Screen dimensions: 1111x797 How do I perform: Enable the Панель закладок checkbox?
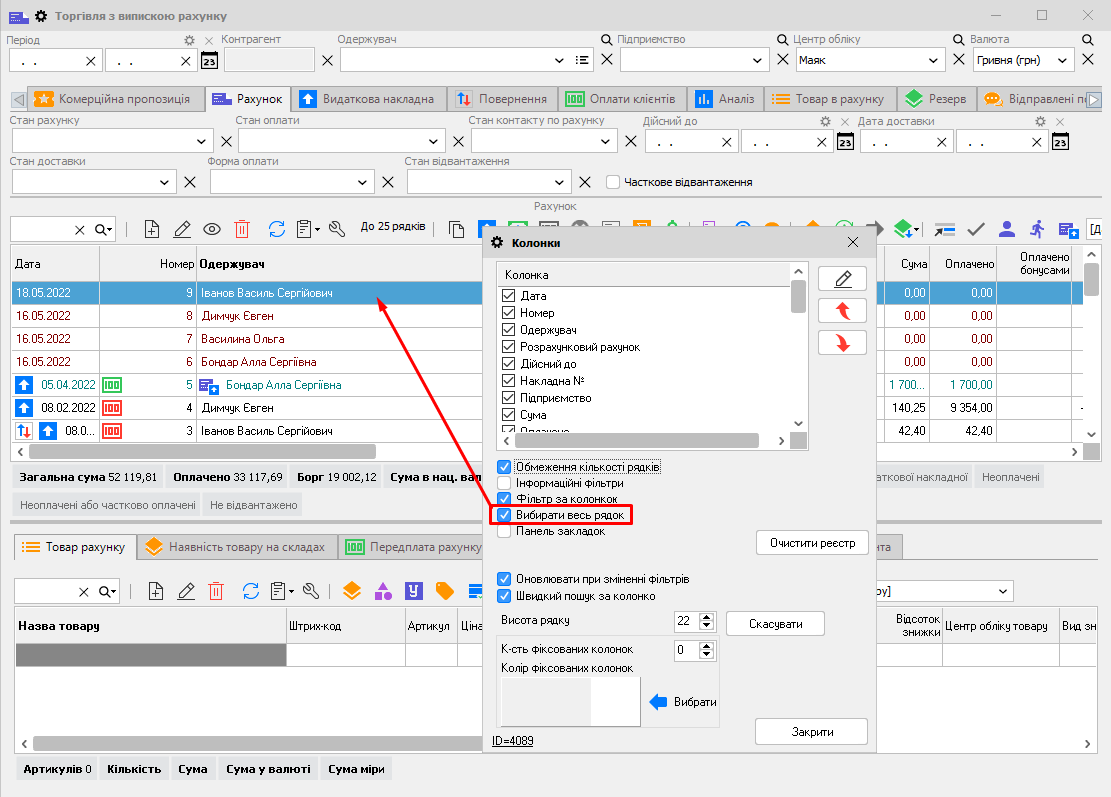click(505, 531)
